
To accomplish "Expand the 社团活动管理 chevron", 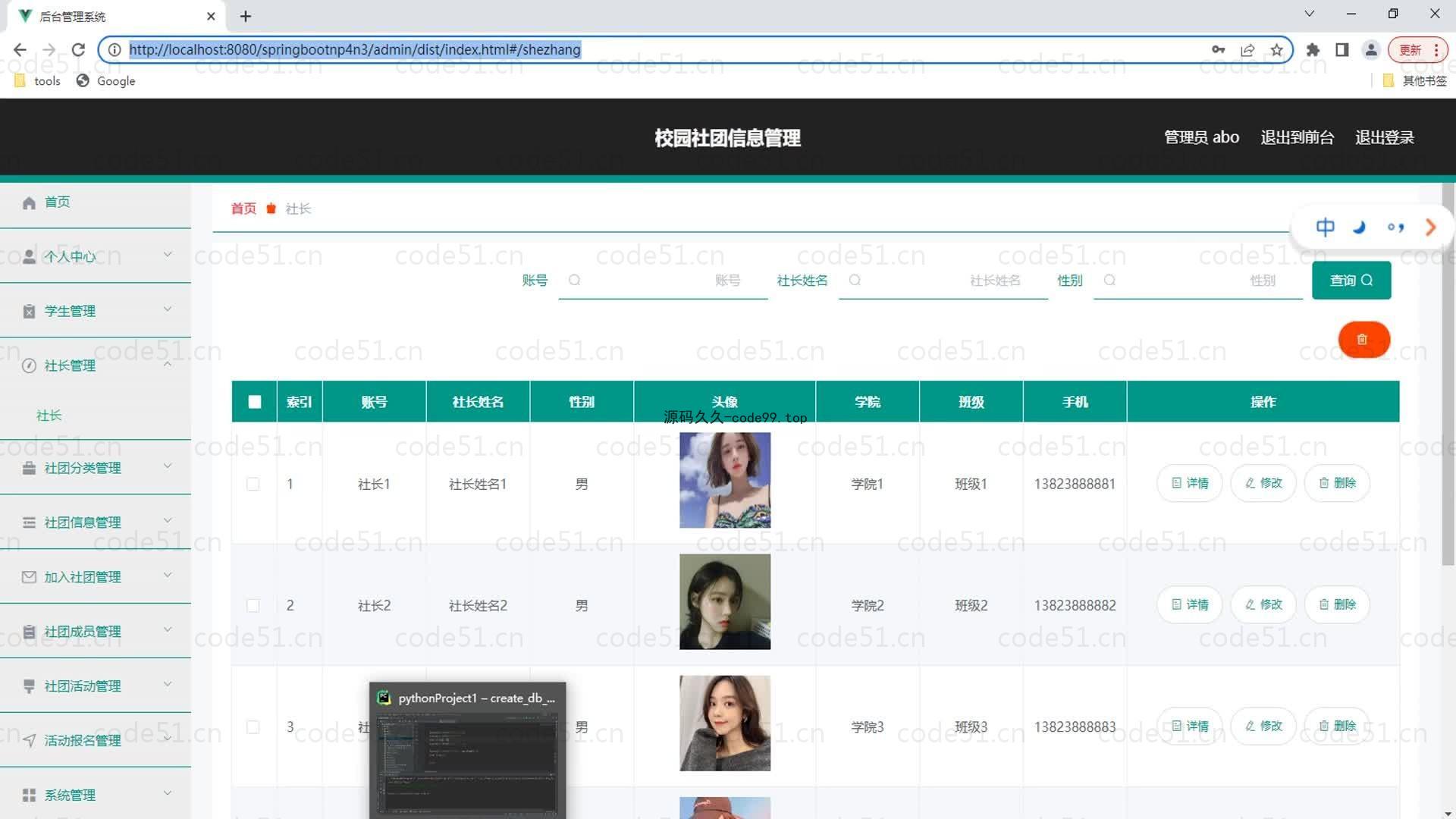I will [x=168, y=685].
